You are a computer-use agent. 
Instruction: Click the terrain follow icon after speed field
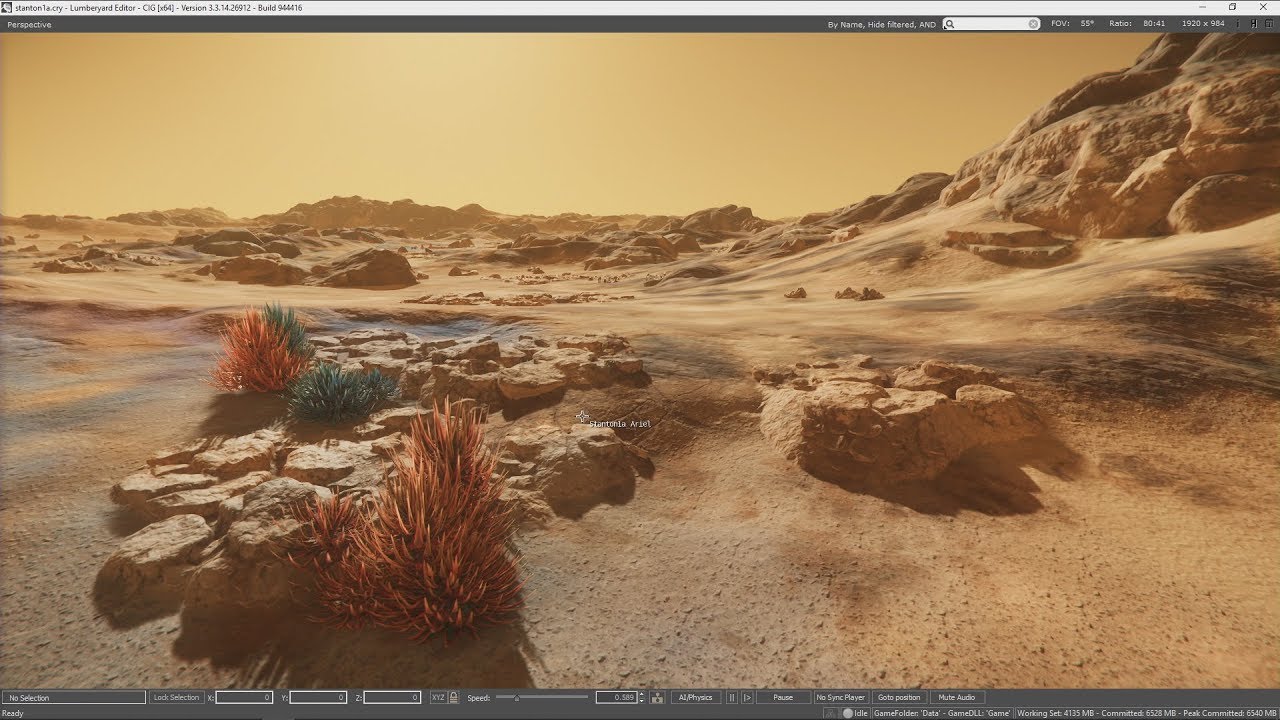[657, 697]
